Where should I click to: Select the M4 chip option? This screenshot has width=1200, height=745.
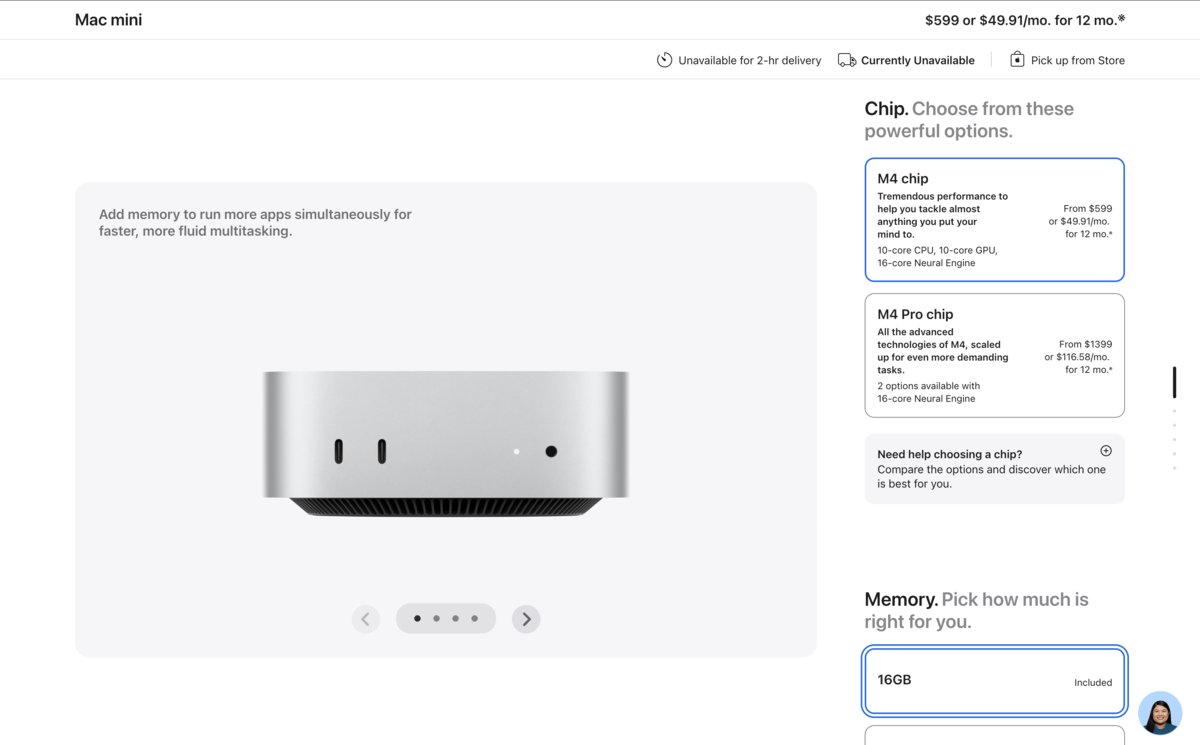[994, 220]
